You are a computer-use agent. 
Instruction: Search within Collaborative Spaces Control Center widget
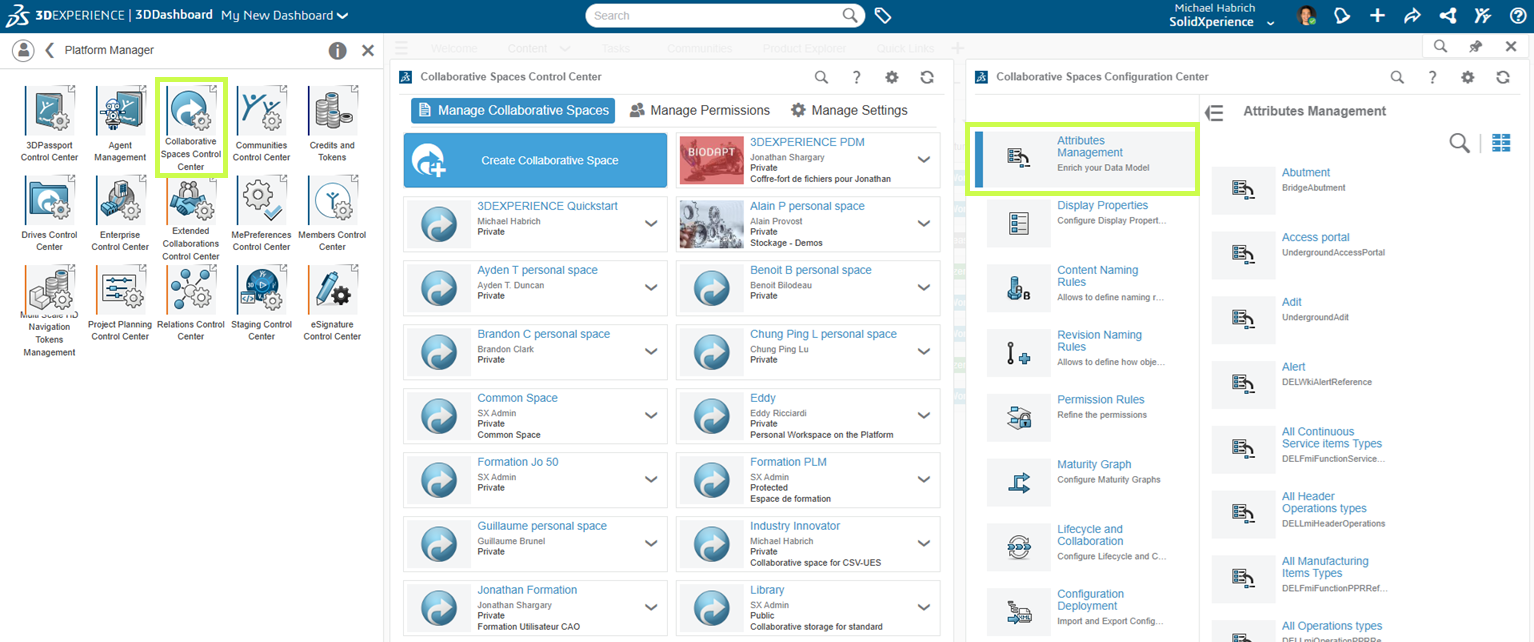tap(821, 77)
